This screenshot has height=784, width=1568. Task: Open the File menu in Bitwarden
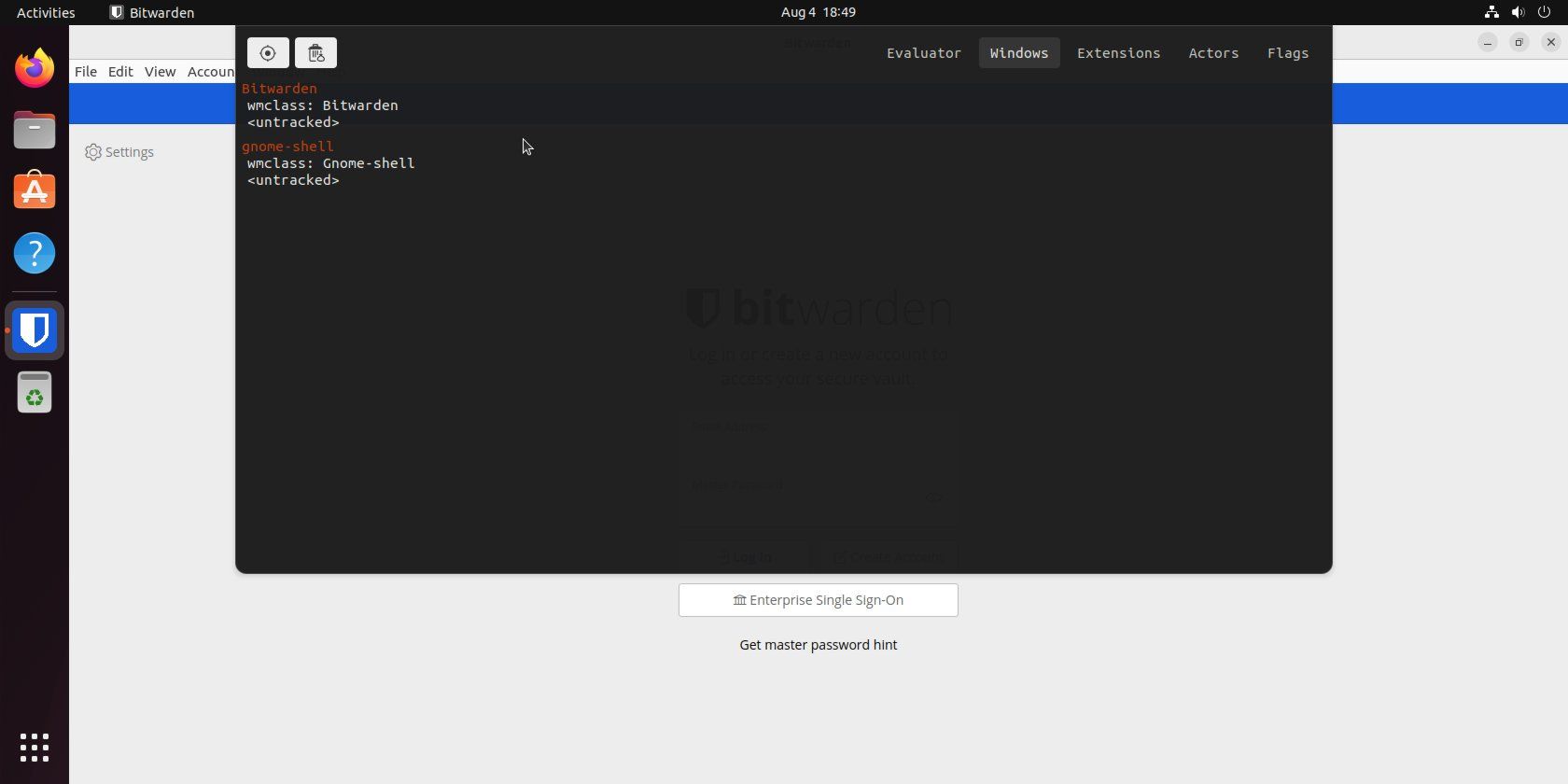pyautogui.click(x=86, y=72)
